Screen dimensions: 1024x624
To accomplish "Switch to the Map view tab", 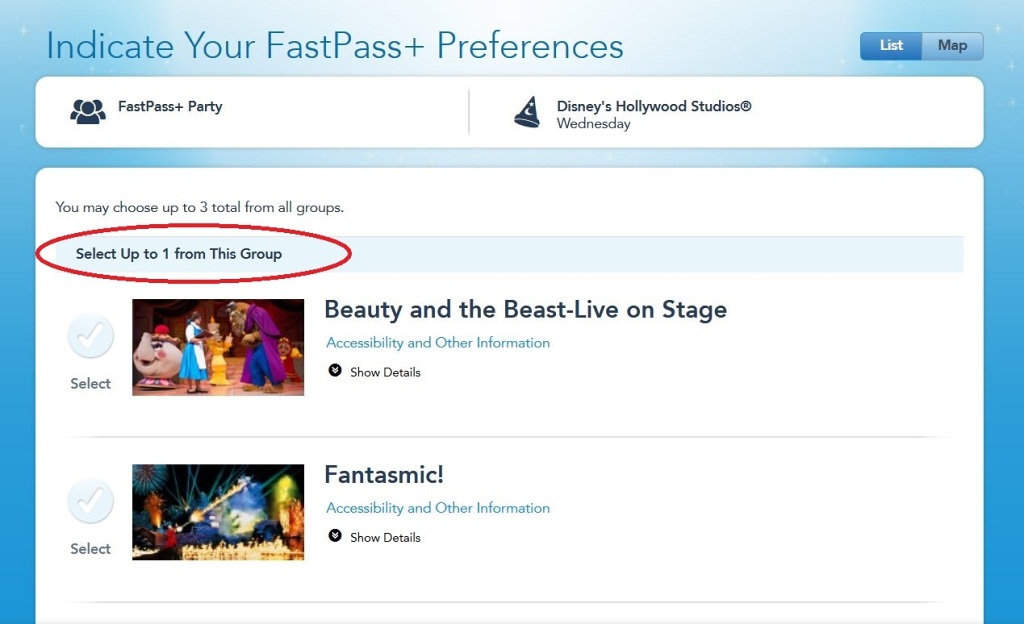I will (x=952, y=46).
